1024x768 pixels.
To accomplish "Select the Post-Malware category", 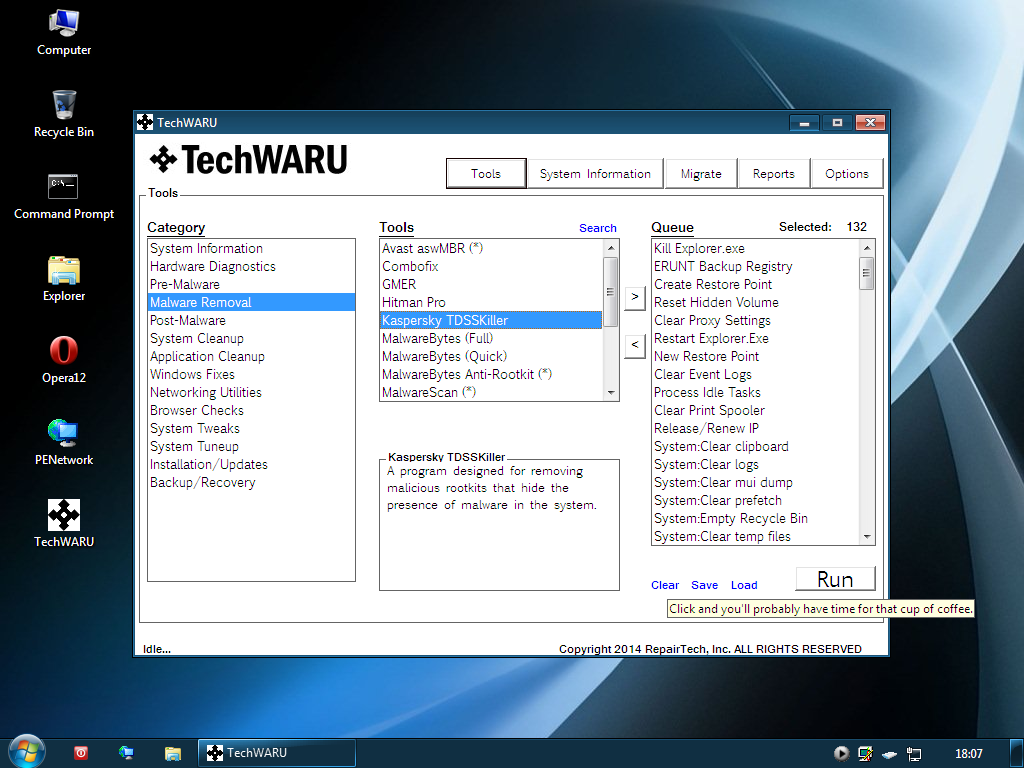I will pyautogui.click(x=251, y=320).
